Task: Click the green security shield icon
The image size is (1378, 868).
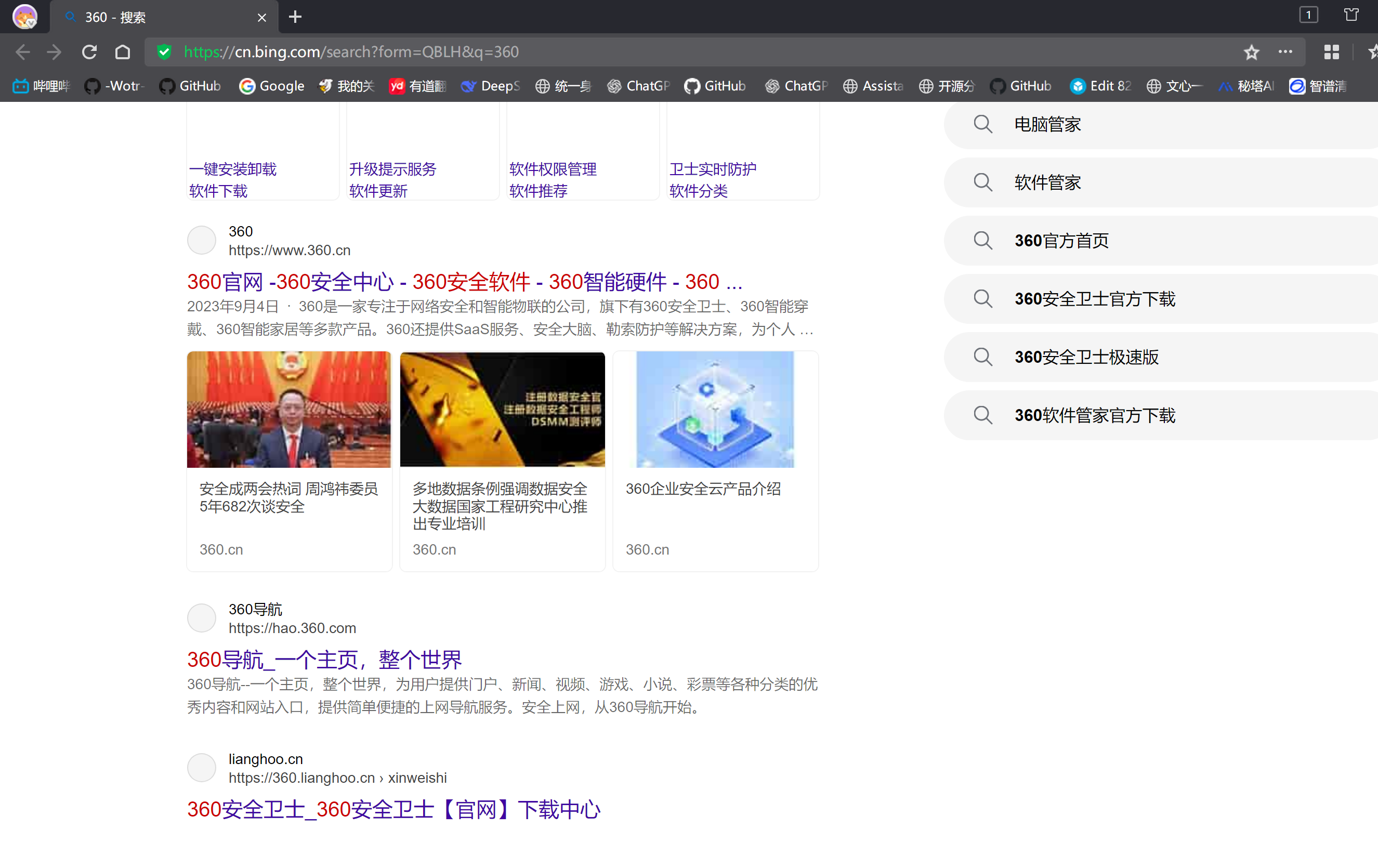Action: pos(164,52)
